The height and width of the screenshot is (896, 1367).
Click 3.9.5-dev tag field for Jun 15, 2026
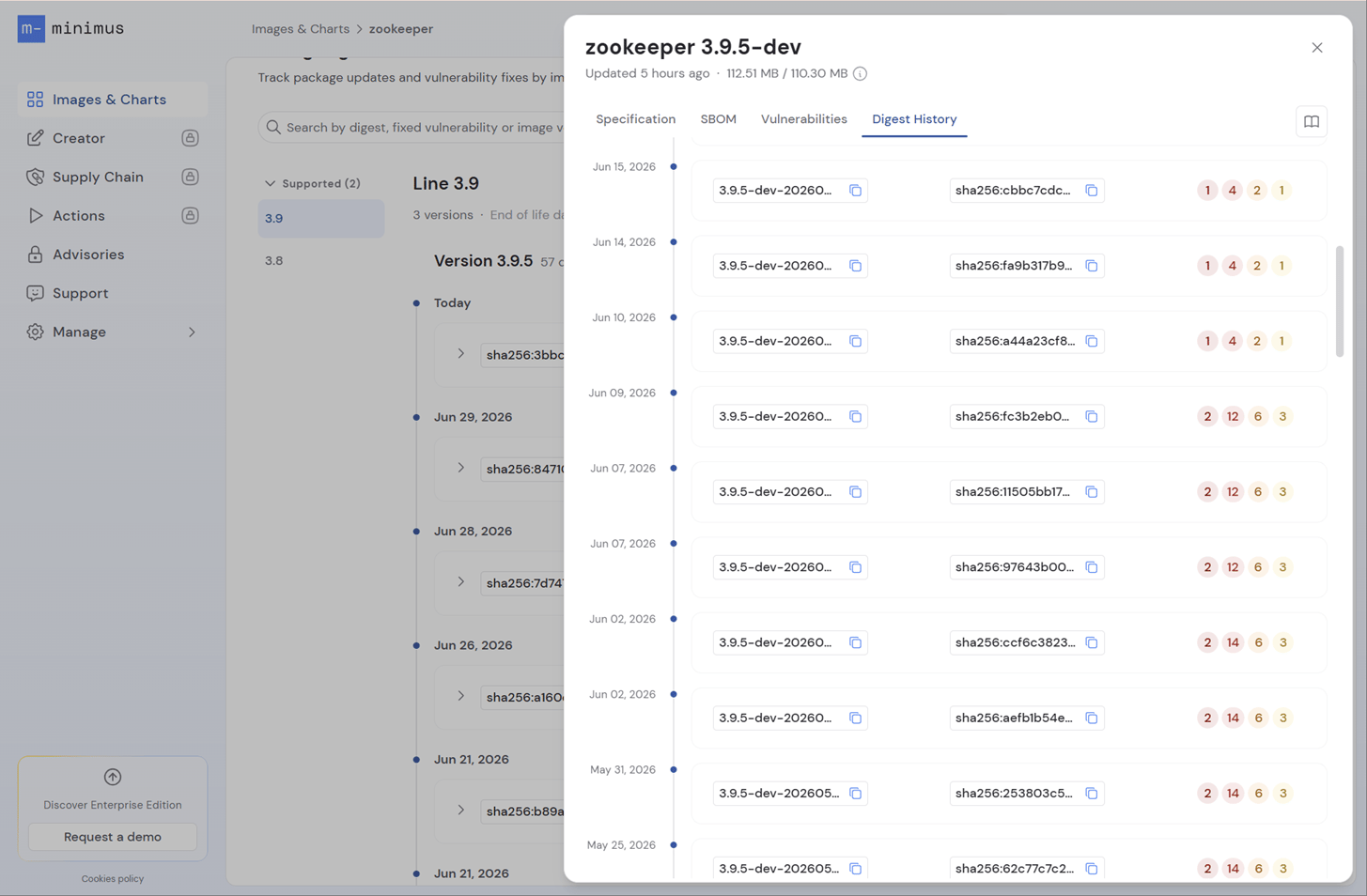[789, 191]
